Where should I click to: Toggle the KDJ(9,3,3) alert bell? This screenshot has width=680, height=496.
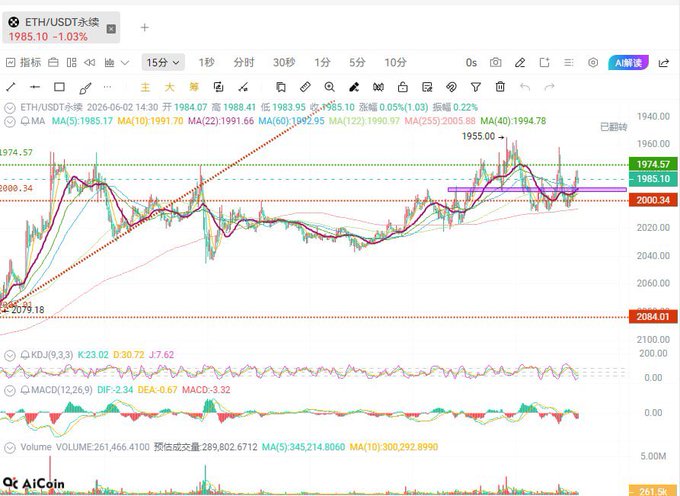click(x=25, y=355)
